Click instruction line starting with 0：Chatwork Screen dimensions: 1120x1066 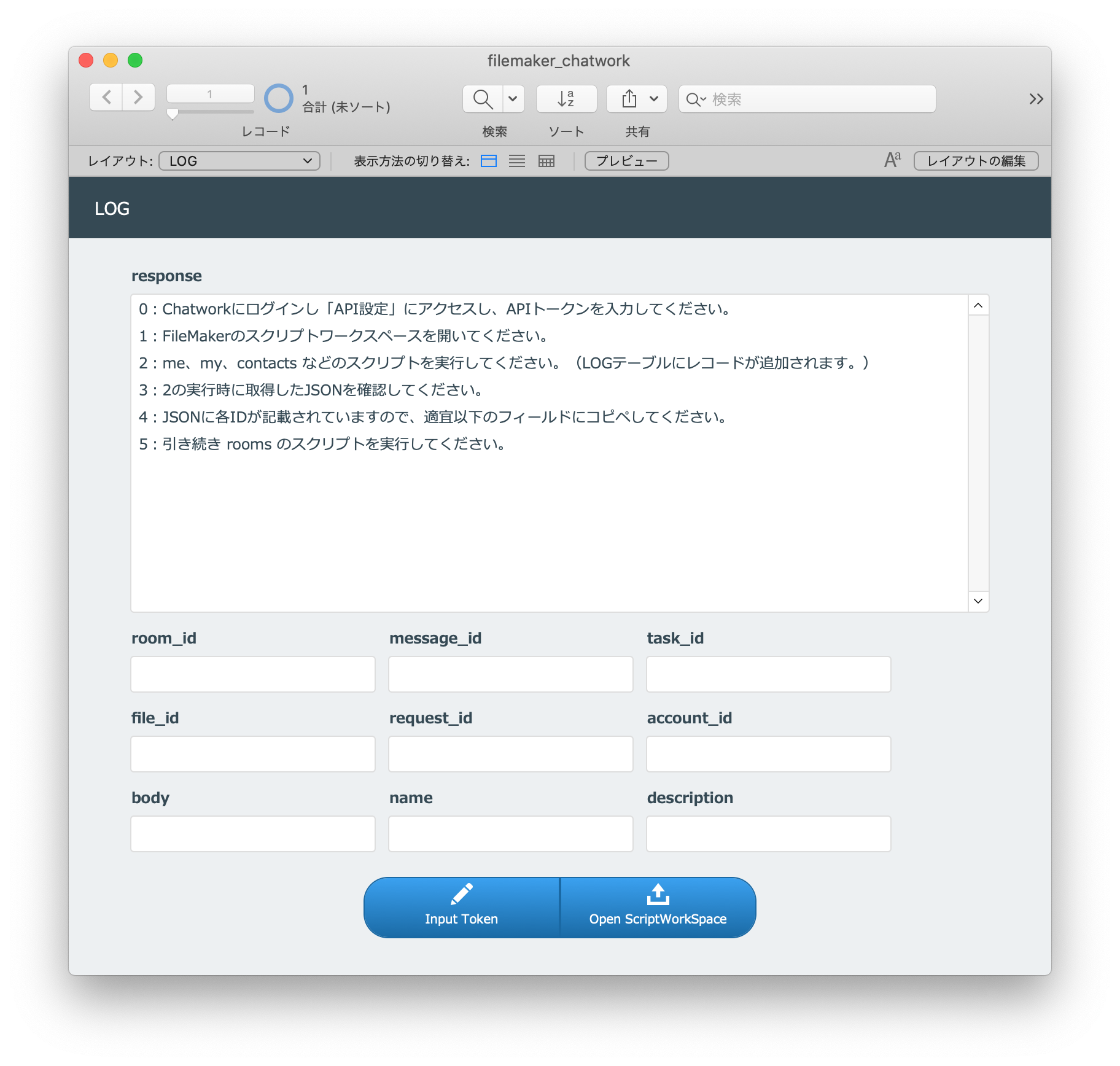(435, 309)
